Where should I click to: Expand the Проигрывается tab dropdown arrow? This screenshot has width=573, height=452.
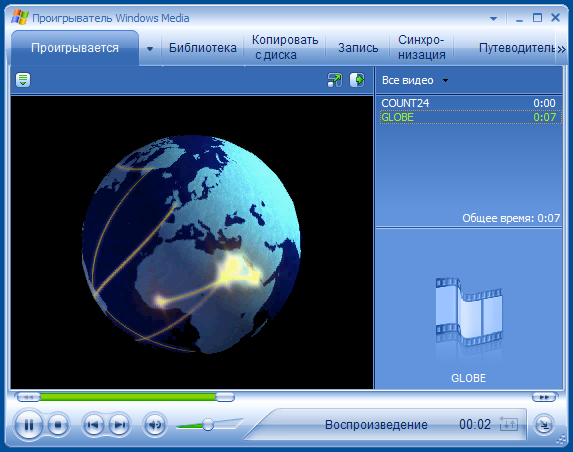150,49
